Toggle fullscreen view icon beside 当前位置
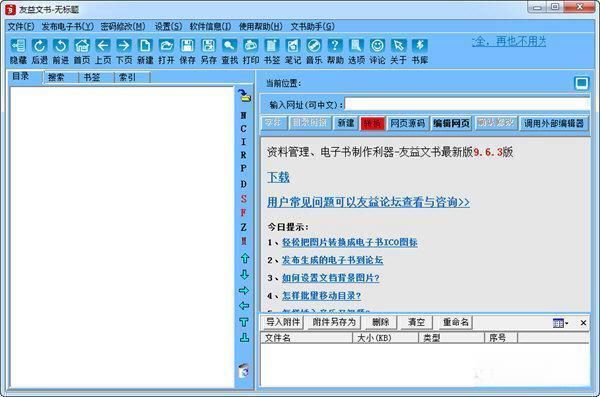This screenshot has height=397, width=600. pyautogui.click(x=582, y=83)
